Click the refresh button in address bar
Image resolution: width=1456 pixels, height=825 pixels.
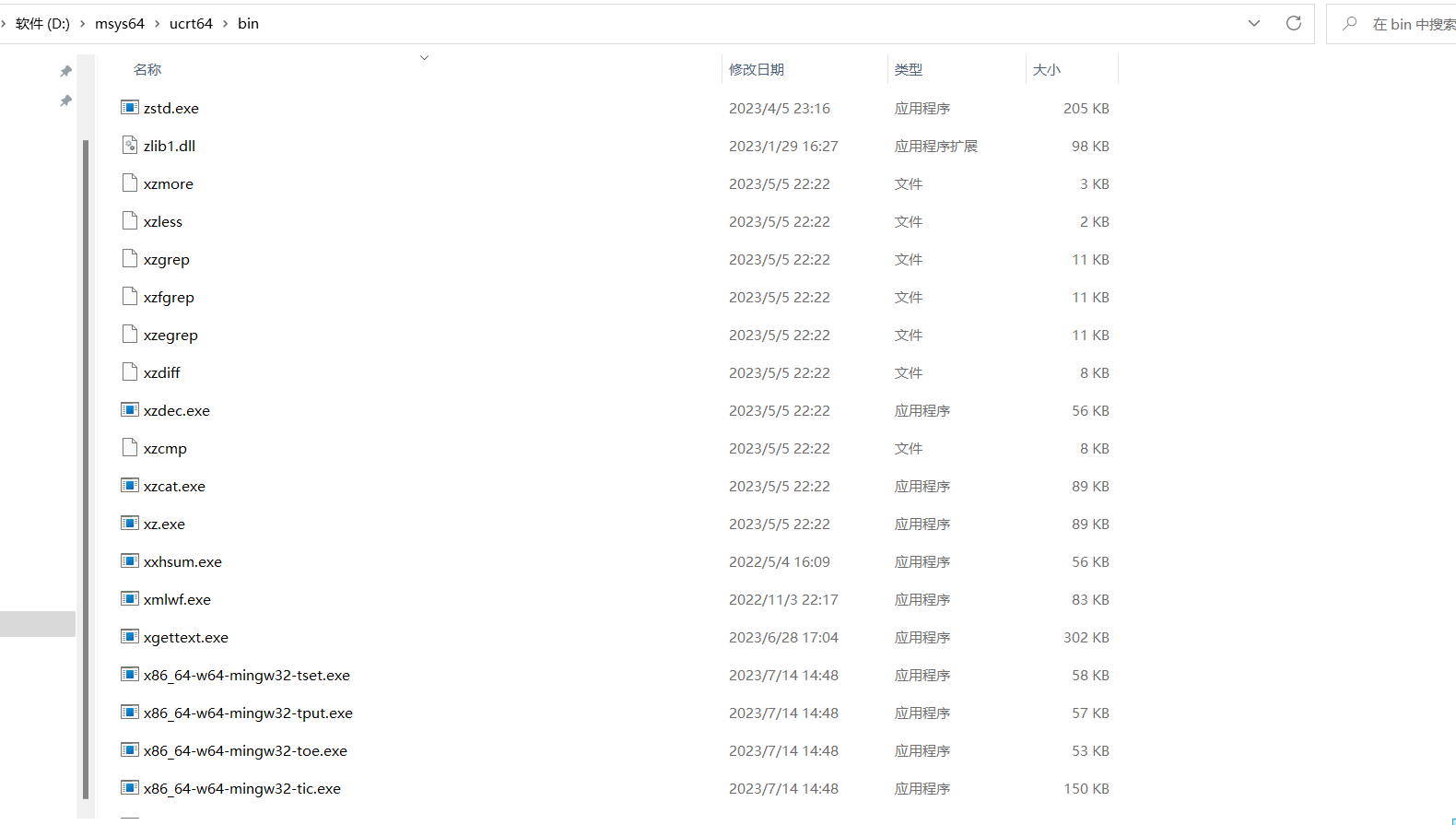click(x=1294, y=23)
